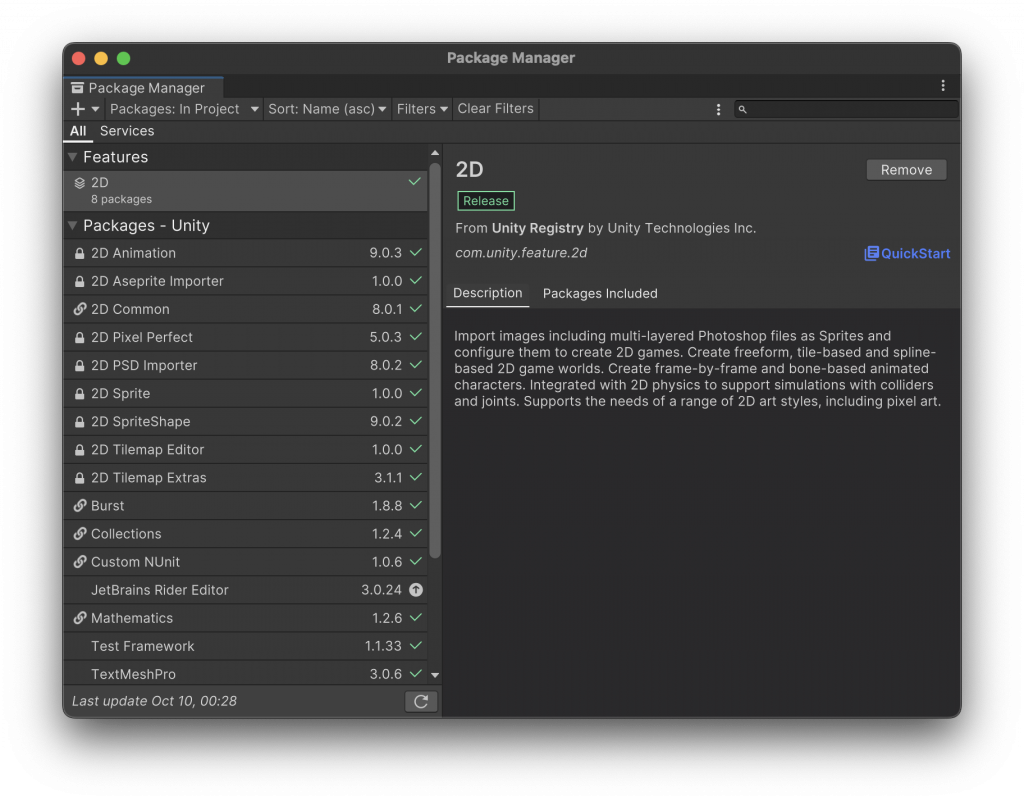Image resolution: width=1024 pixels, height=801 pixels.
Task: Click the 2D feature layers icon
Action: pos(80,183)
